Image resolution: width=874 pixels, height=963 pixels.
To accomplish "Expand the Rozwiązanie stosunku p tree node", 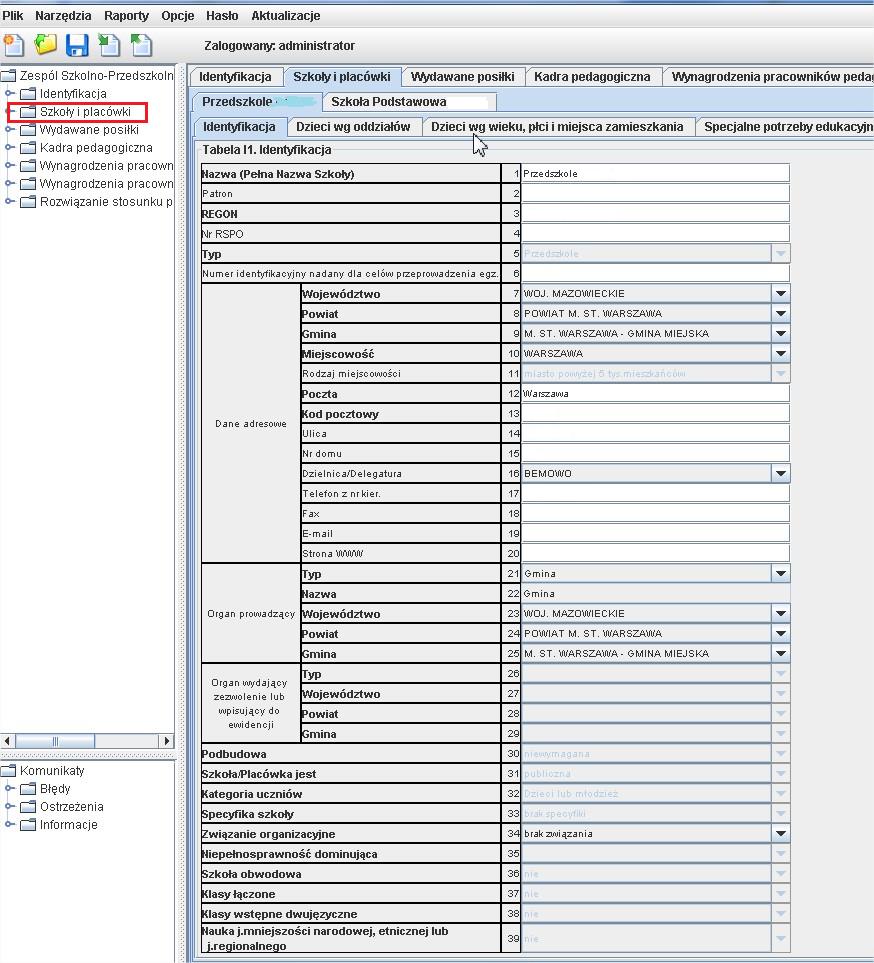I will 9,201.
